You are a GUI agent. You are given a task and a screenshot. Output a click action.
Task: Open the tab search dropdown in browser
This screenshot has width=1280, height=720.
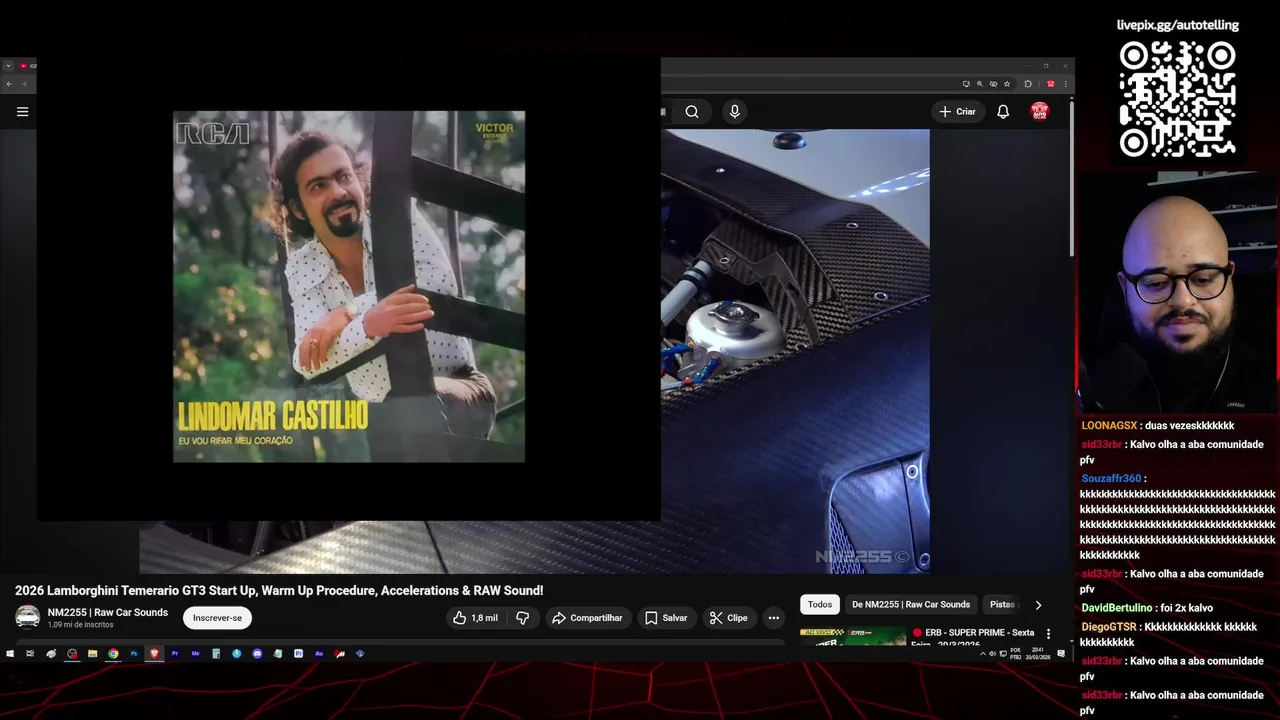tap(8, 66)
